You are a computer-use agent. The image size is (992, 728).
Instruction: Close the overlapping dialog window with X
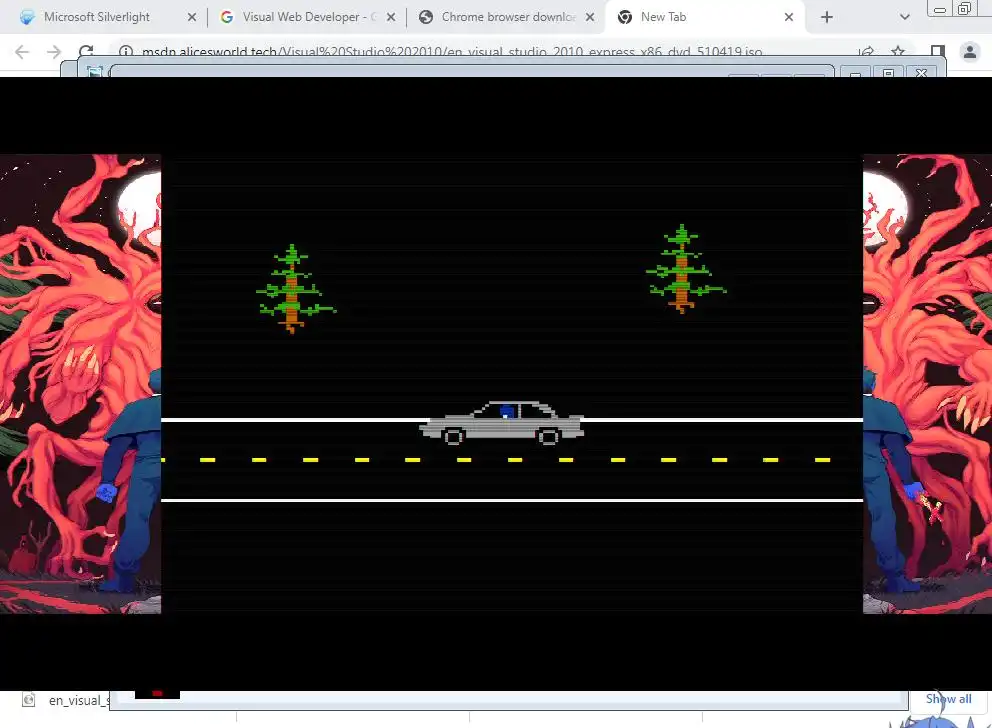921,73
